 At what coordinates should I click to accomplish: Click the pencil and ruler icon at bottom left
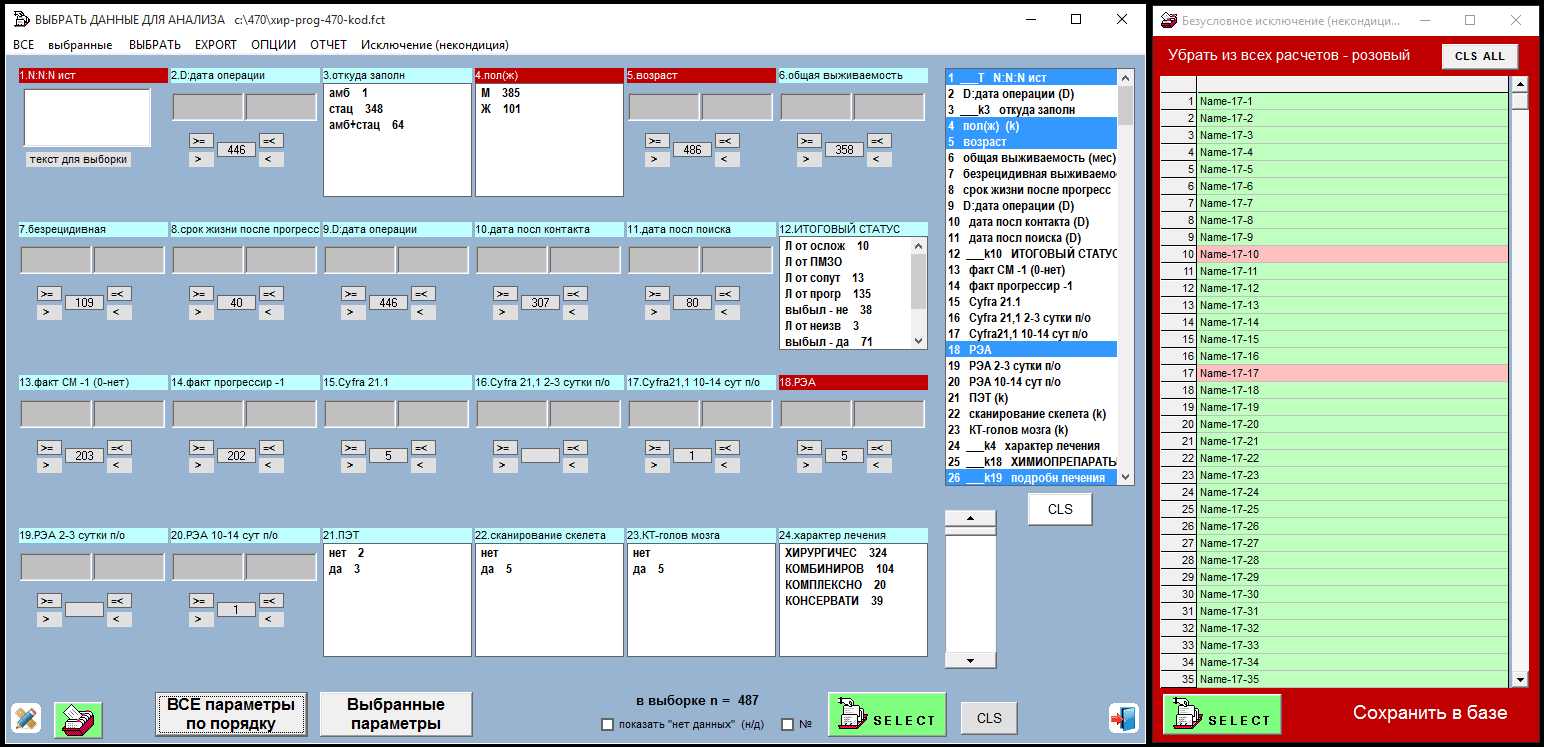pyautogui.click(x=26, y=718)
